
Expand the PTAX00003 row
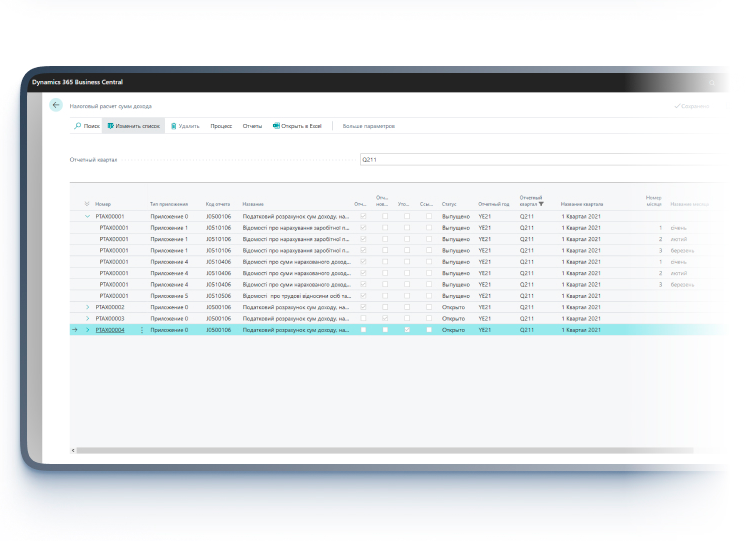(87, 318)
